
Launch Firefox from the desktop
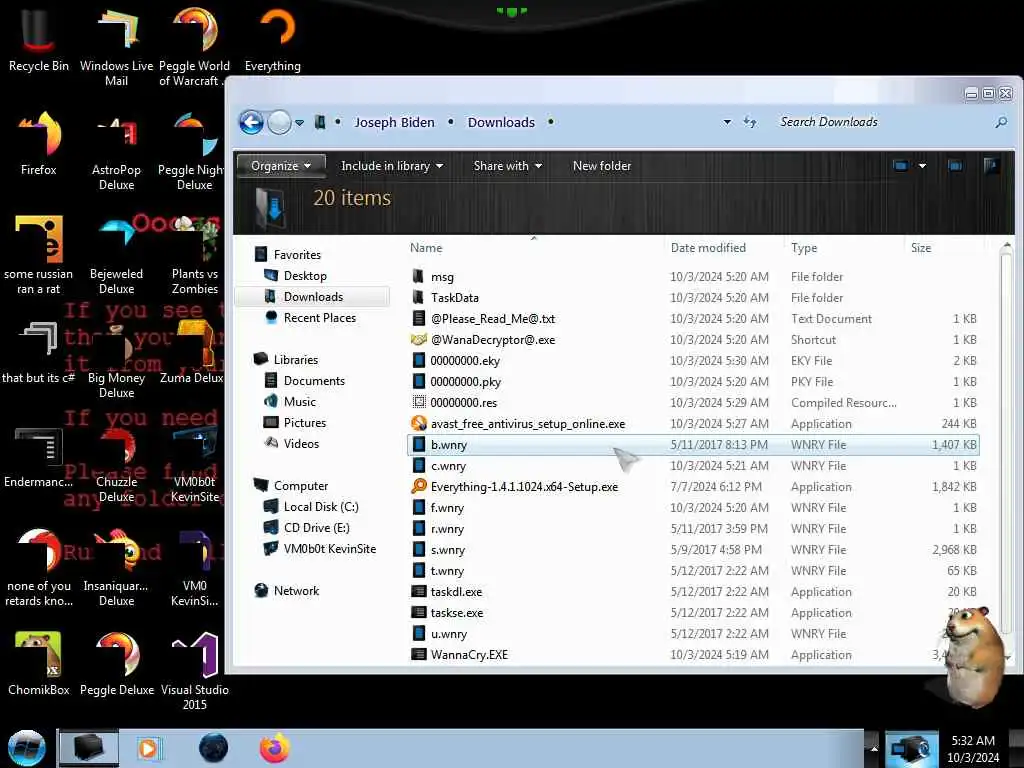pos(39,144)
